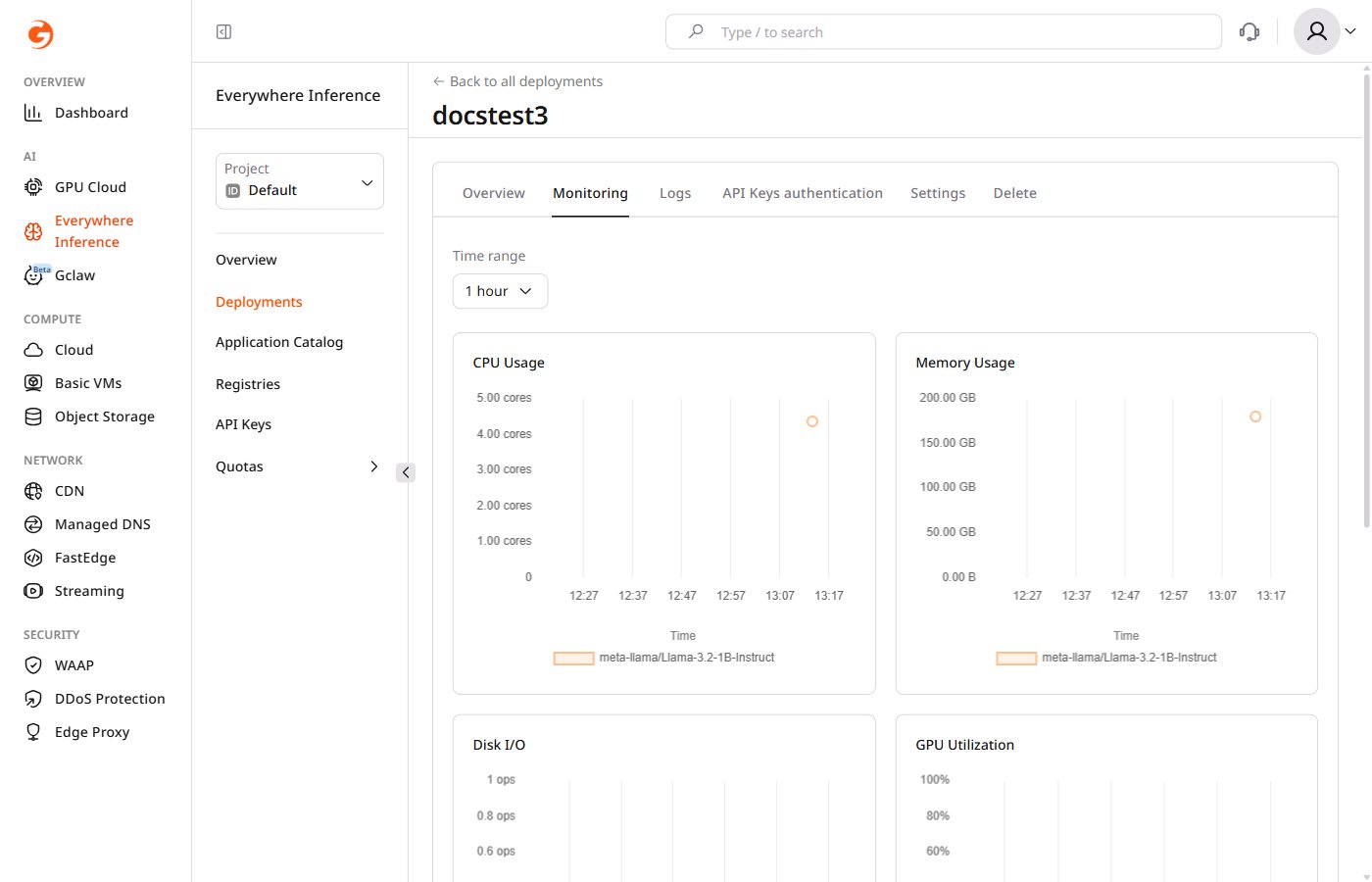The image size is (1372, 882).
Task: Click the Memory Usage data point
Action: [x=1255, y=416]
